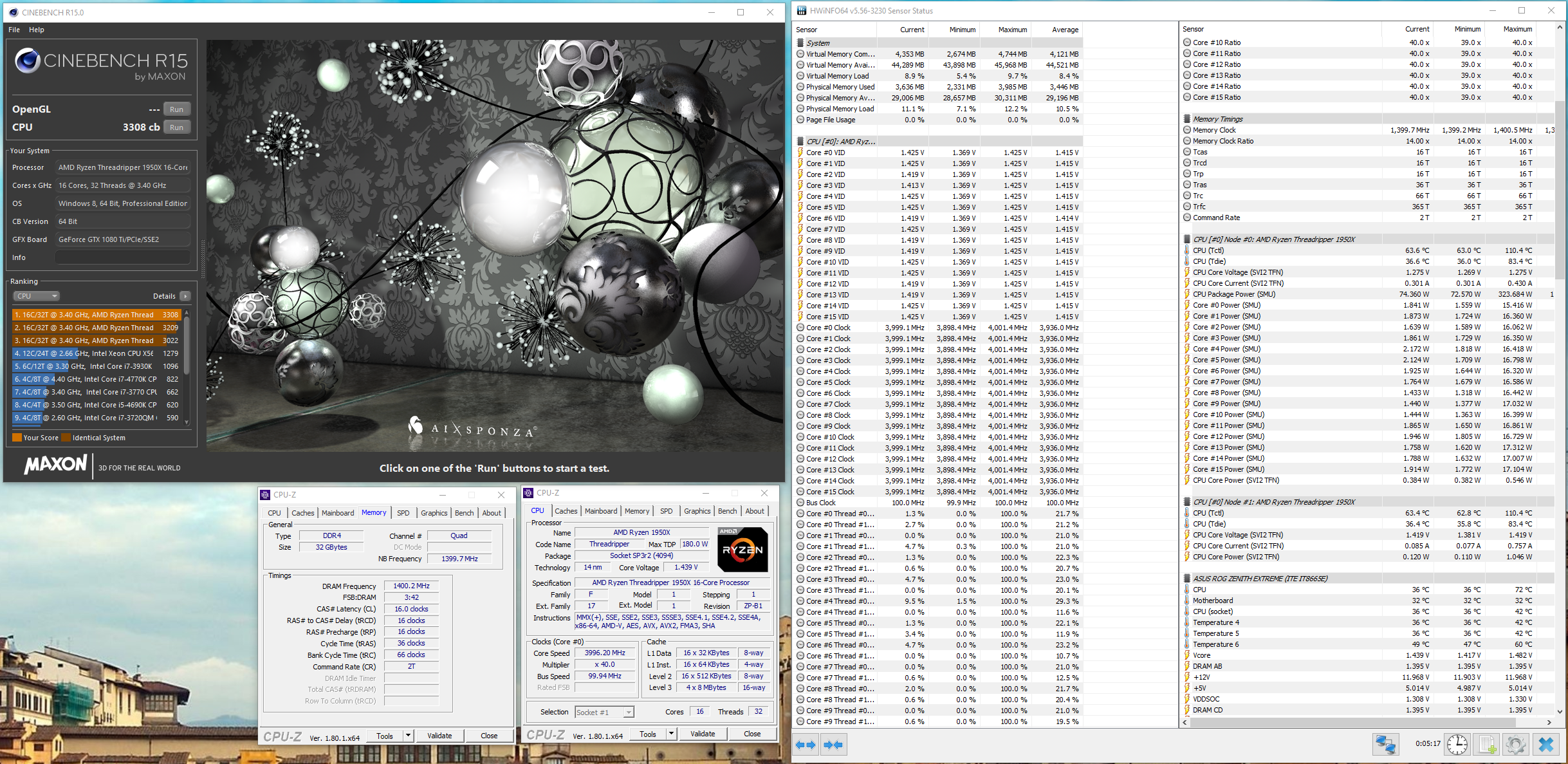Viewport: 1568px width, 764px height.
Task: Open About tab in CPU-Z Memory window
Action: 492,513
